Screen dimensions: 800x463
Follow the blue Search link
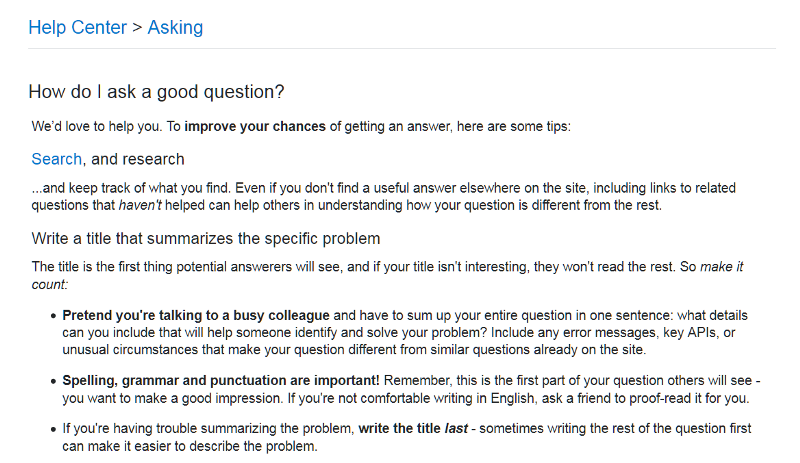coord(57,159)
